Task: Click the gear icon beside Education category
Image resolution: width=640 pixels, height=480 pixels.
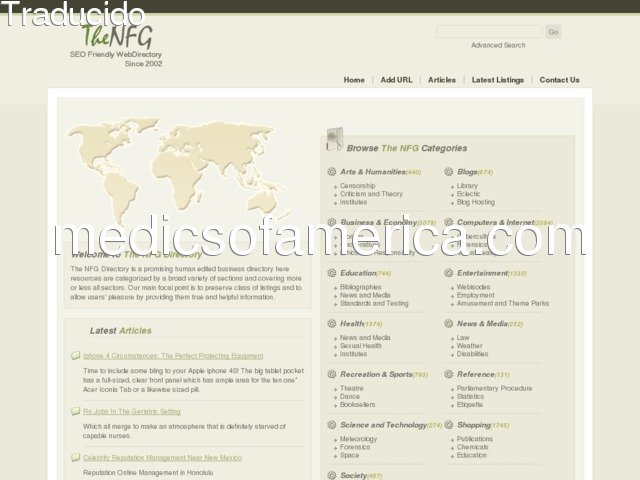Action: [332, 273]
